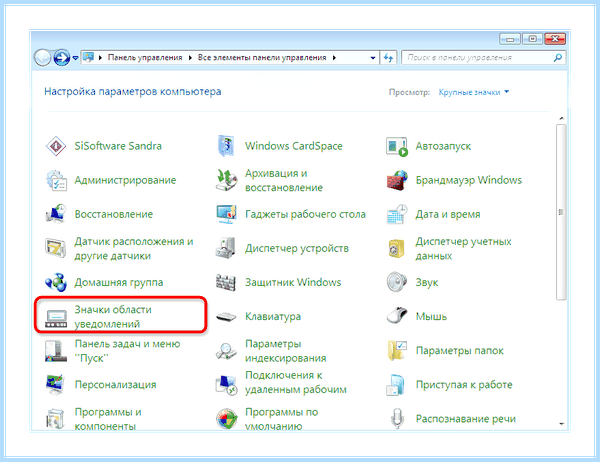Click the scrollbar up arrow
This screenshot has width=600, height=462.
[561, 118]
